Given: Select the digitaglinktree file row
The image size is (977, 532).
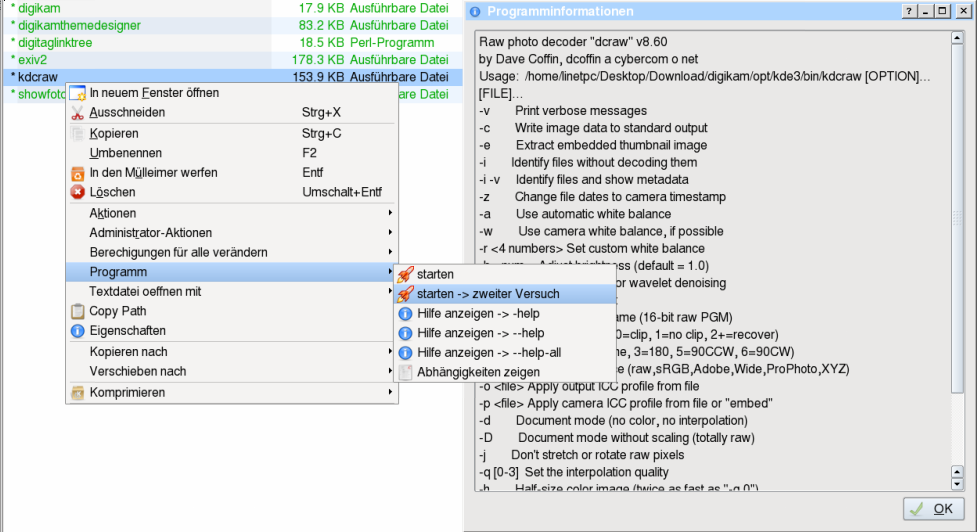Looking at the screenshot, I should pyautogui.click(x=232, y=42).
